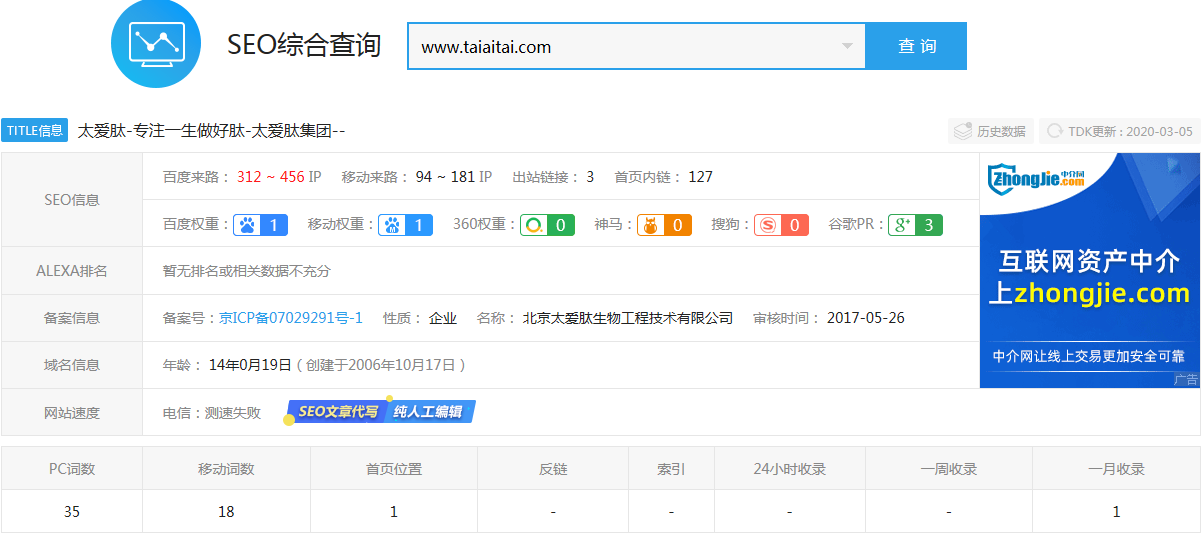Image resolution: width=1203 pixels, height=537 pixels.
Task: Click the 查询 search button
Action: pyautogui.click(x=916, y=46)
